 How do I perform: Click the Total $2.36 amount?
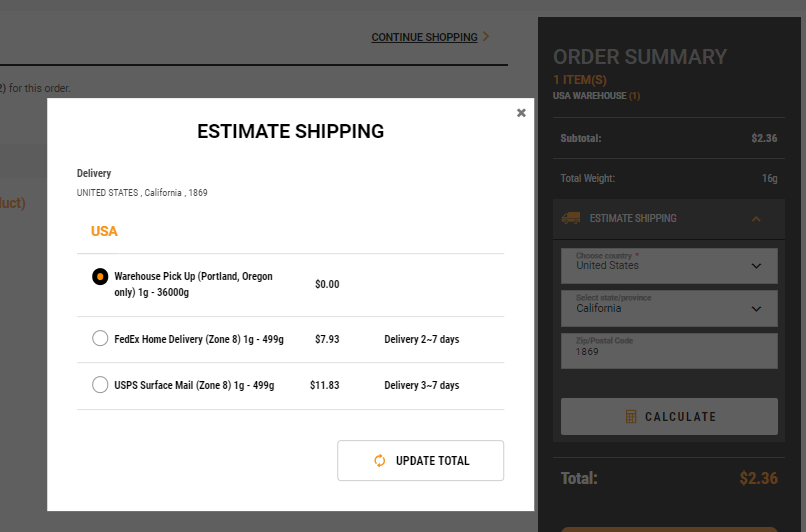pyautogui.click(x=758, y=478)
